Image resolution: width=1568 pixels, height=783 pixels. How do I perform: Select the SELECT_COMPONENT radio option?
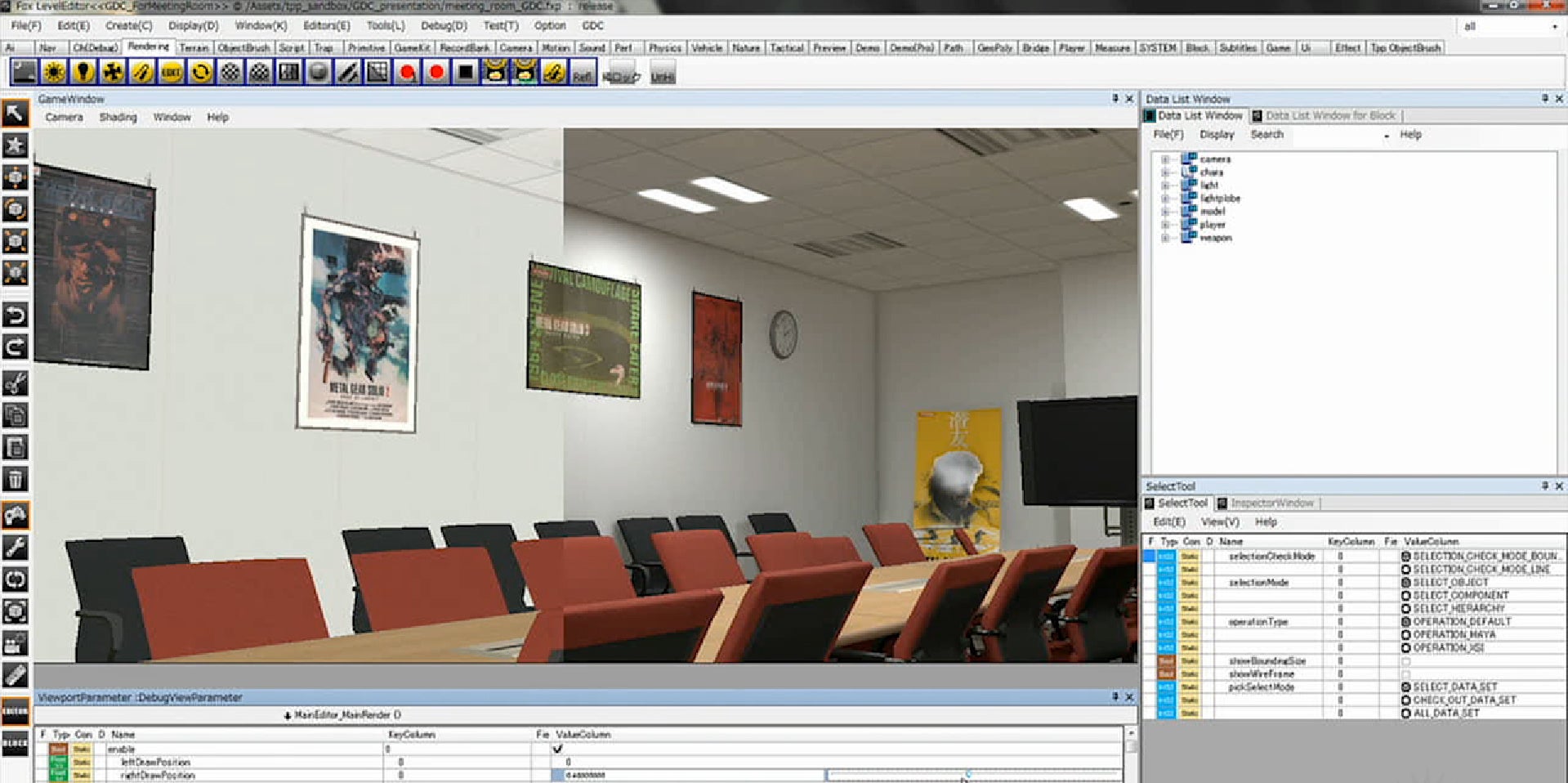pyautogui.click(x=1406, y=596)
